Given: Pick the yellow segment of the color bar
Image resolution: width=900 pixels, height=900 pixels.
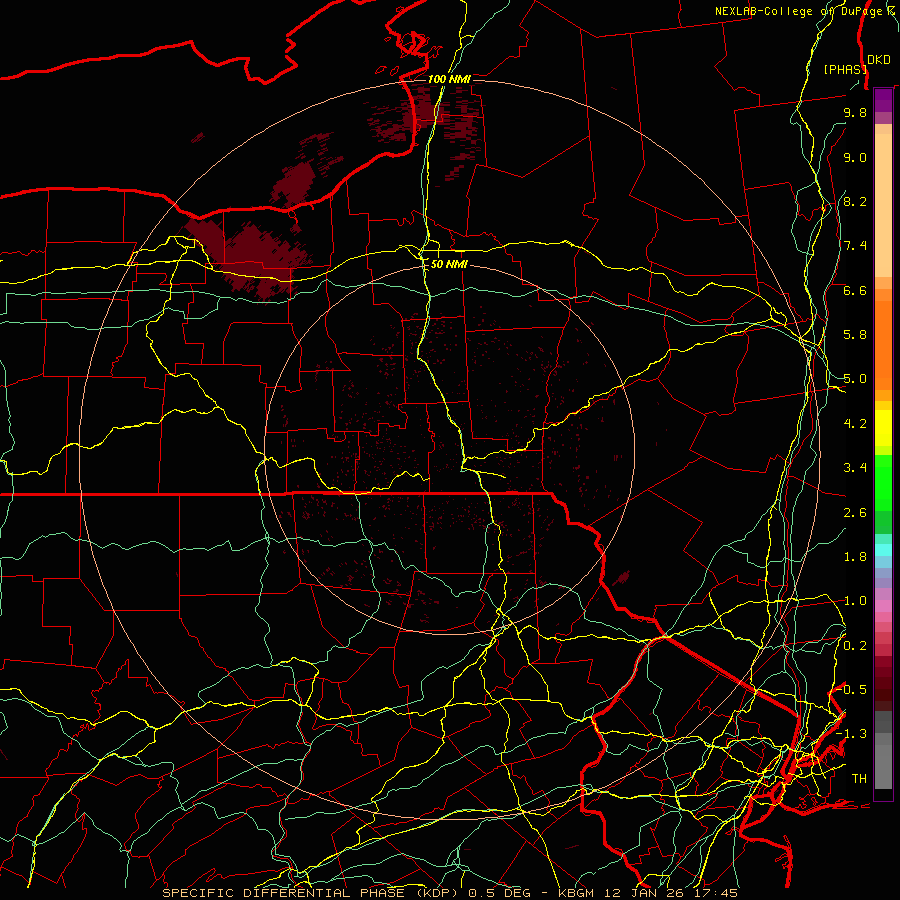Looking at the screenshot, I should [883, 428].
